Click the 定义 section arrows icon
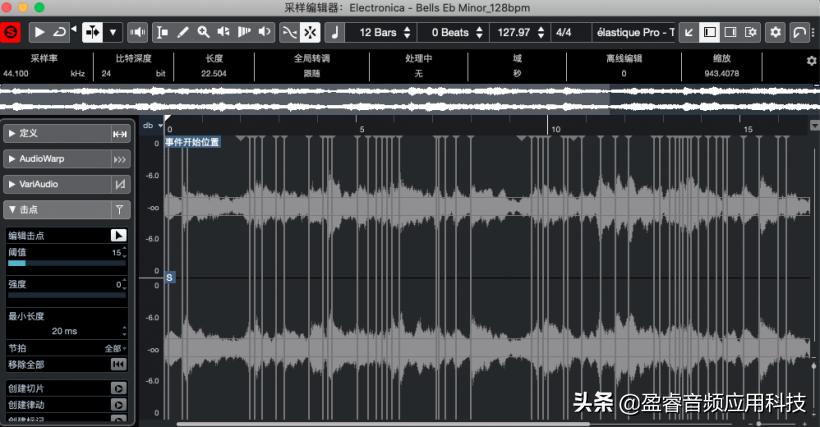 120,134
